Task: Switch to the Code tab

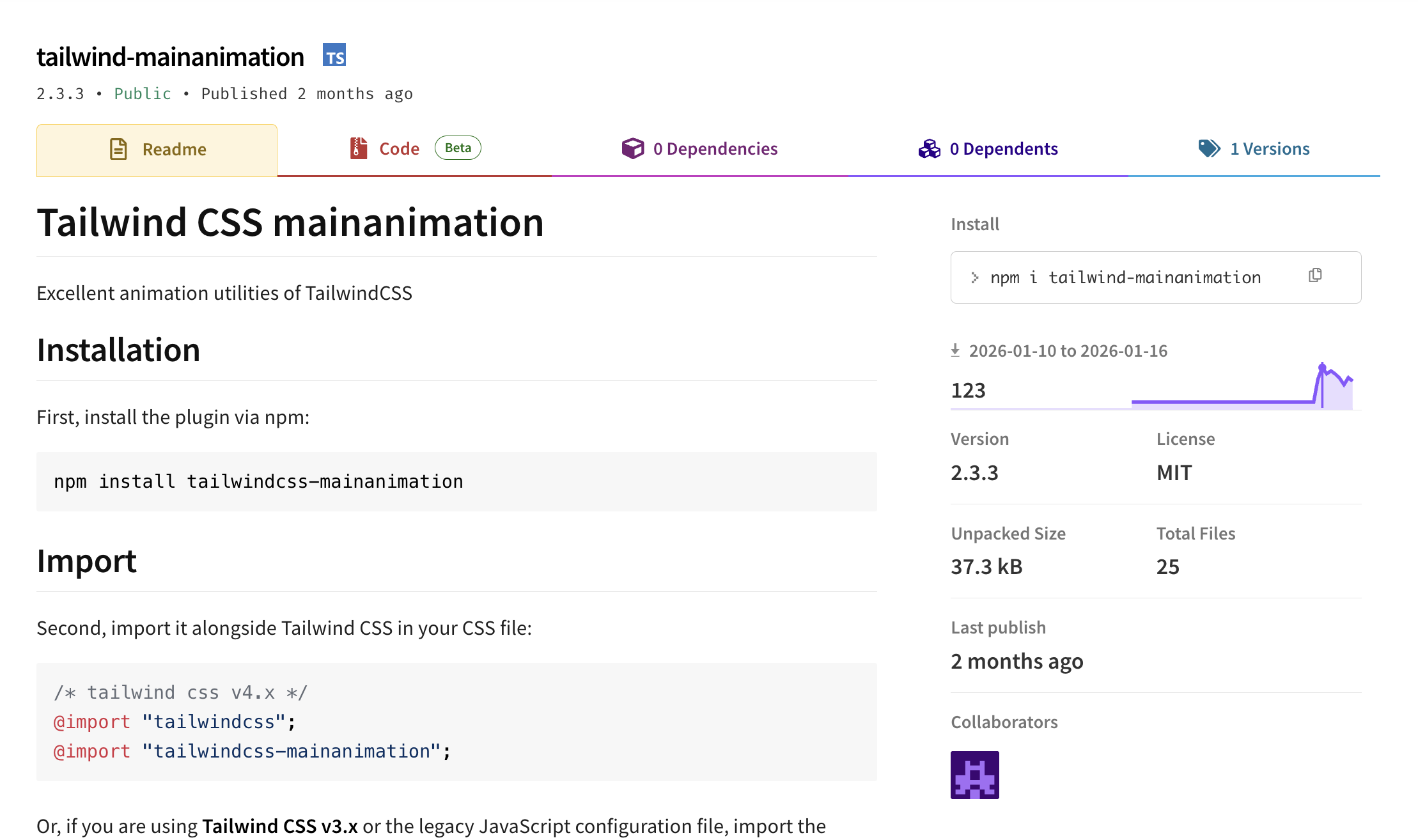Action: coord(399,148)
